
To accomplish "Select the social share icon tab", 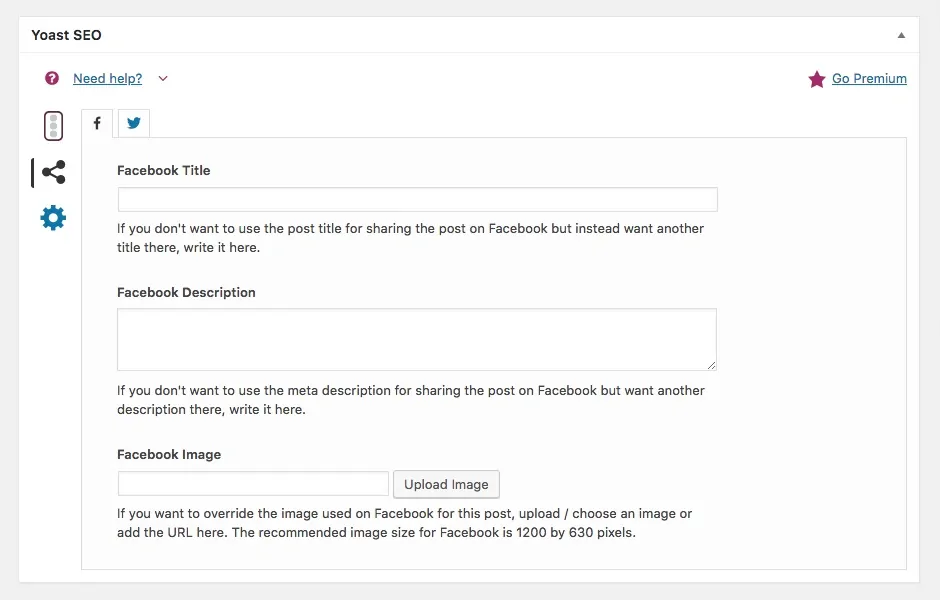I will 53,172.
